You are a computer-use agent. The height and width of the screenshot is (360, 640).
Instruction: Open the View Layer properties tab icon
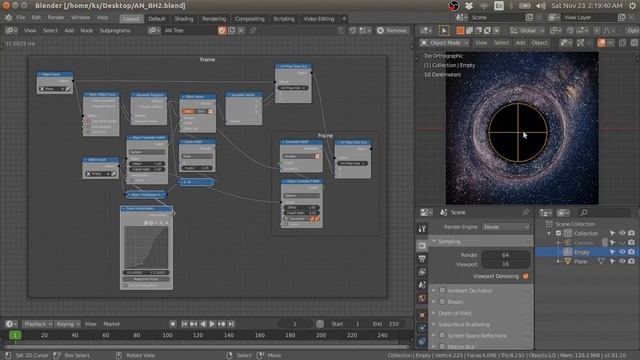[x=422, y=272]
